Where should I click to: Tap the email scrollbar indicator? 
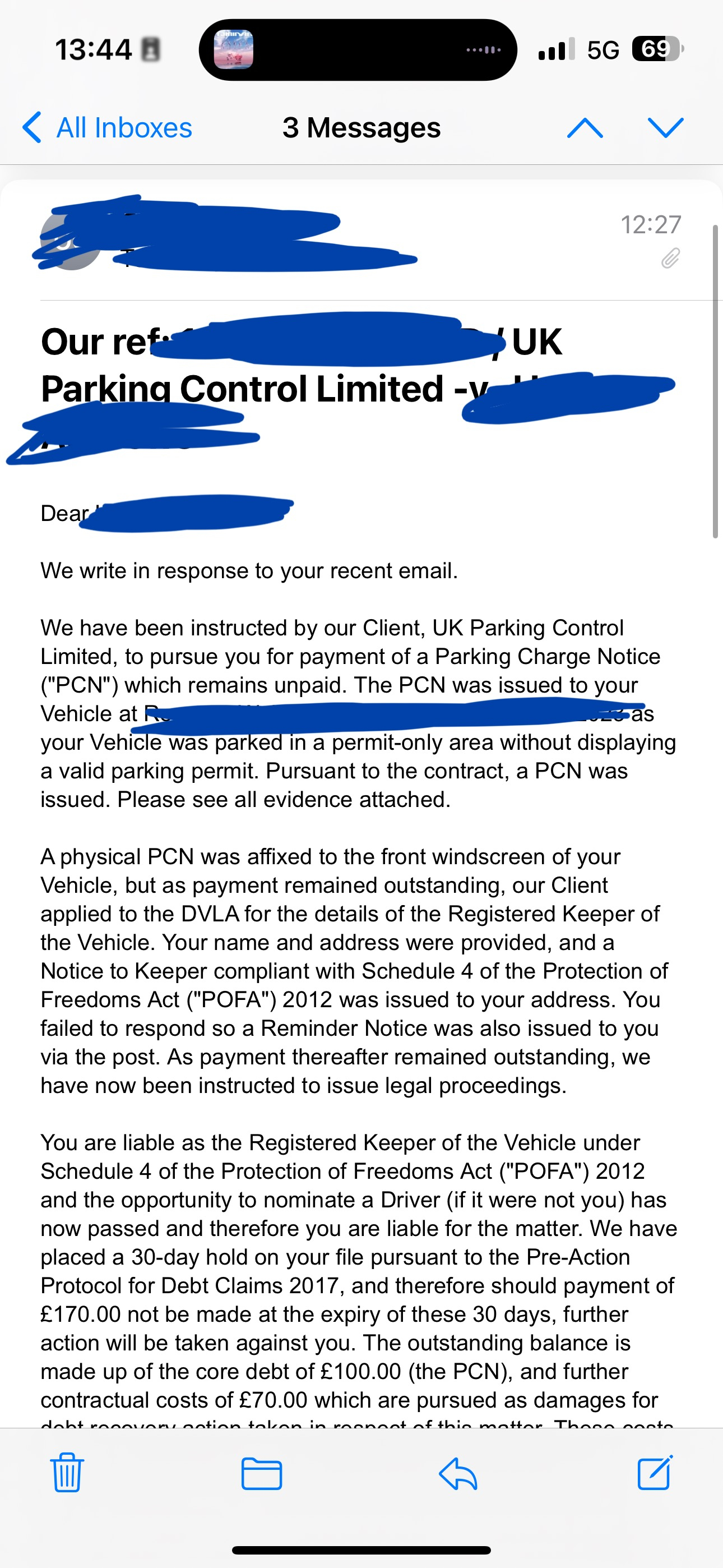click(716, 381)
